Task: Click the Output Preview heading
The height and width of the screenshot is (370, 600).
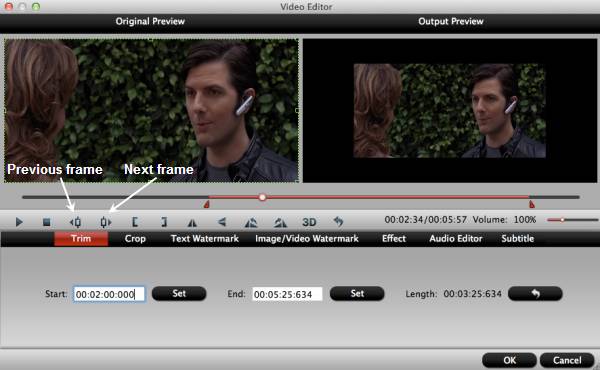Action: tap(451, 21)
